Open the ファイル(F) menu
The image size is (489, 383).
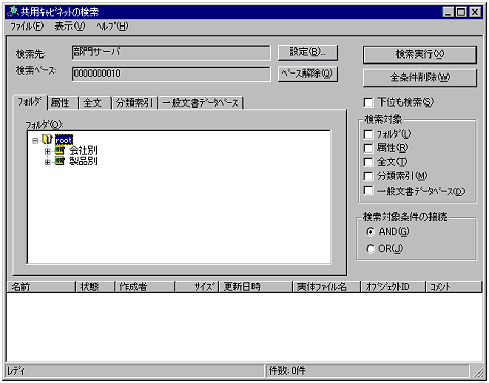click(27, 26)
